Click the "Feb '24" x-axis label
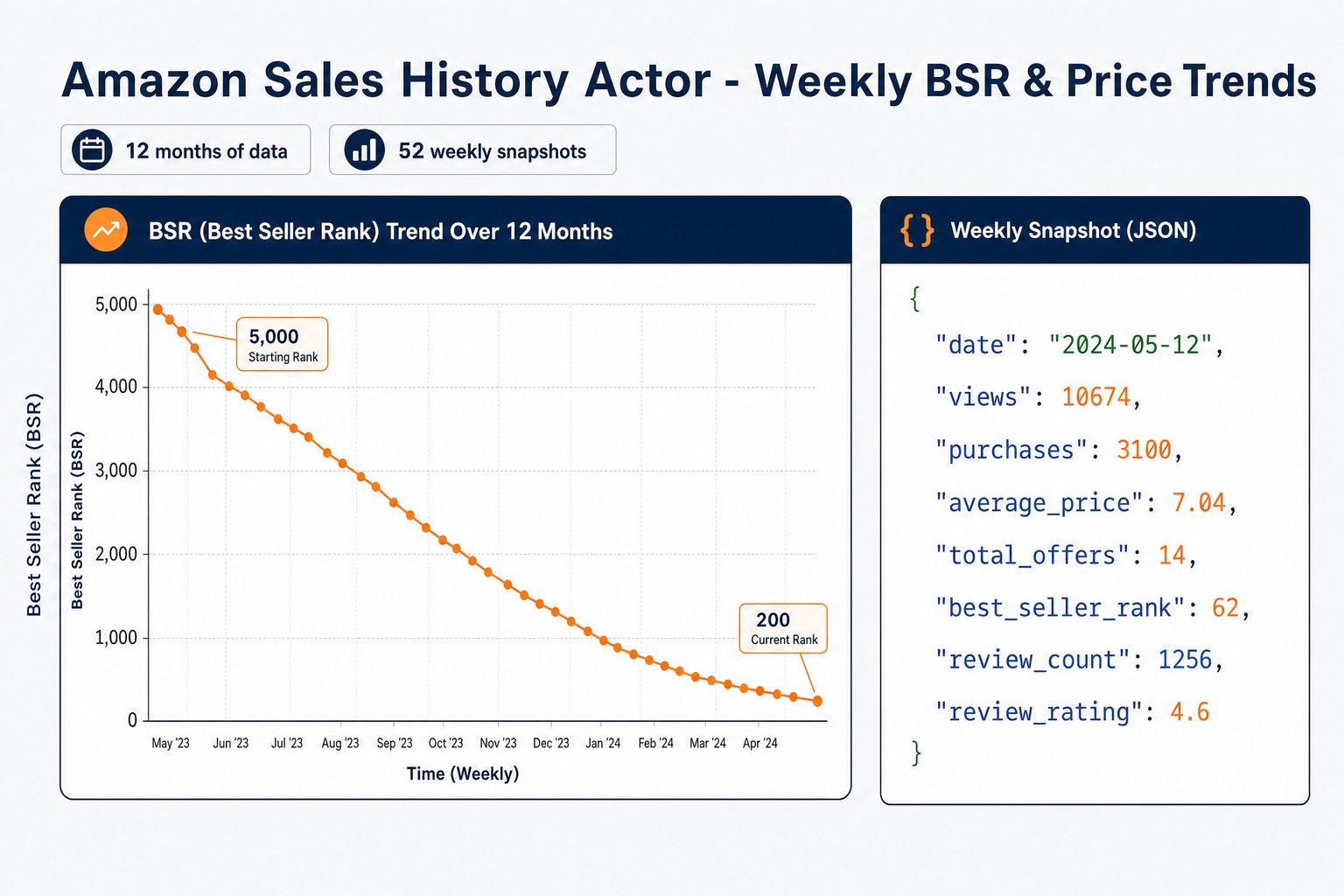 [655, 743]
